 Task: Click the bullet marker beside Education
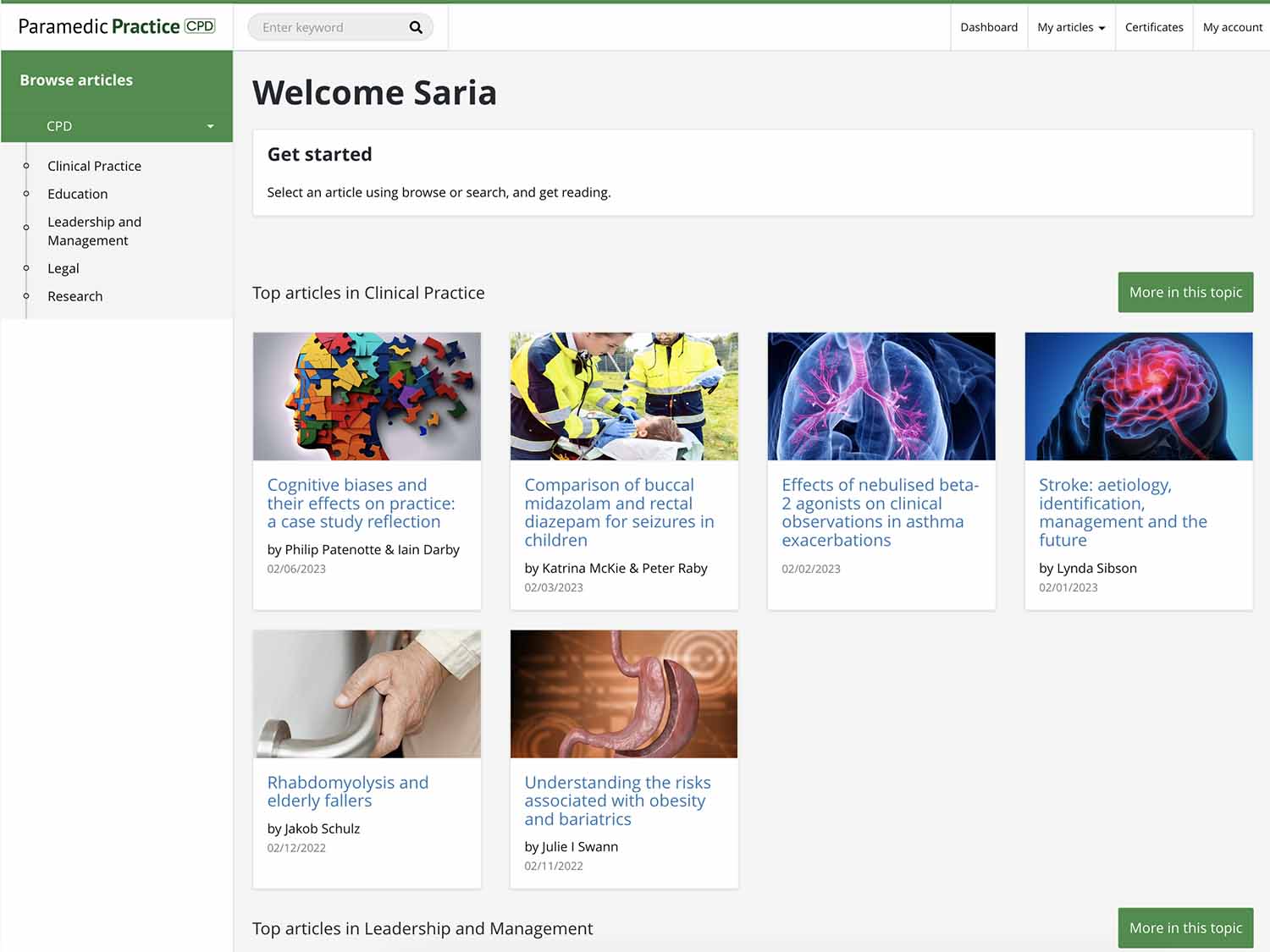click(x=25, y=194)
